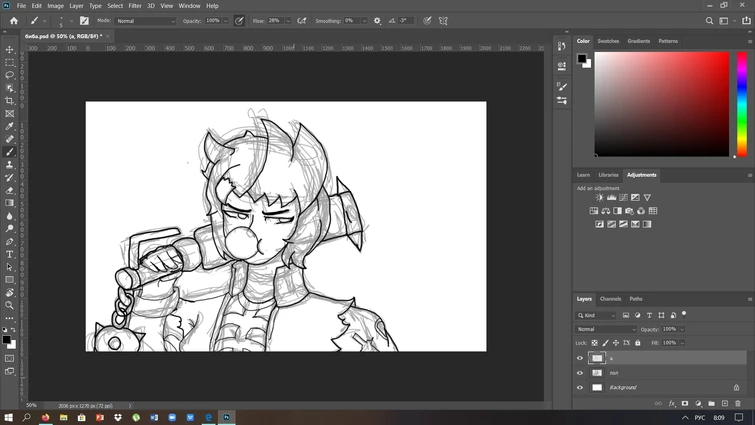Click the delete layer trash icon
Image resolution: width=755 pixels, height=425 pixels.
(738, 404)
